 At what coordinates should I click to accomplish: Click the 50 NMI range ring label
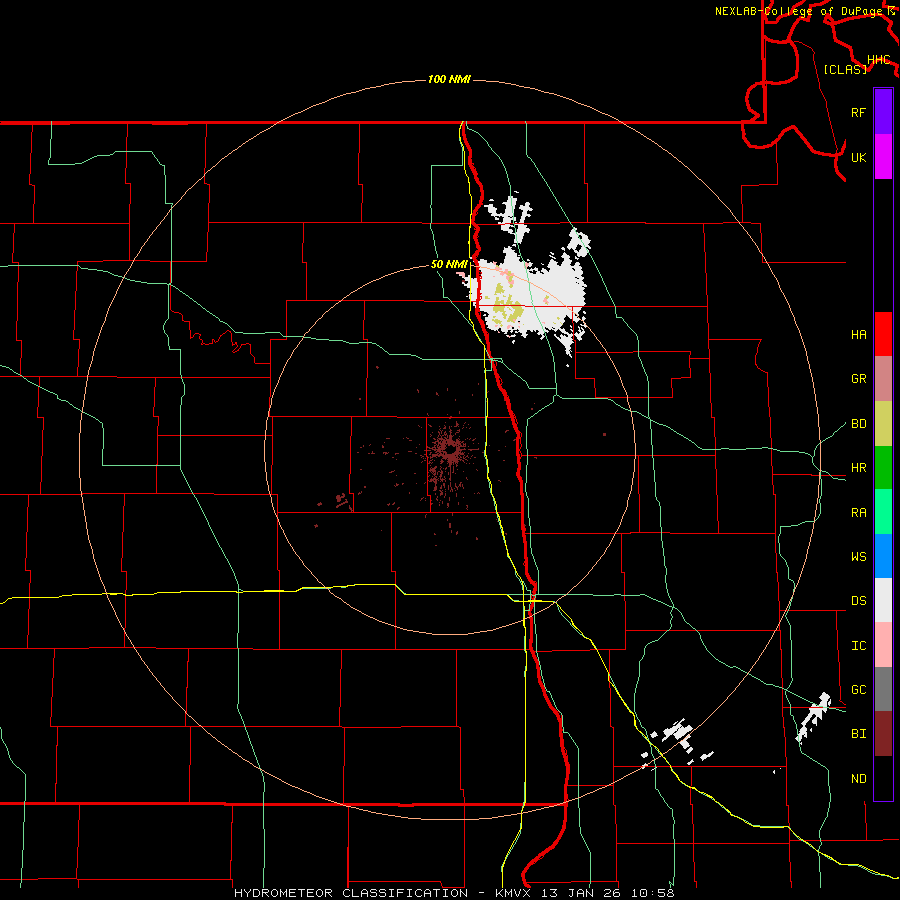click(x=449, y=264)
